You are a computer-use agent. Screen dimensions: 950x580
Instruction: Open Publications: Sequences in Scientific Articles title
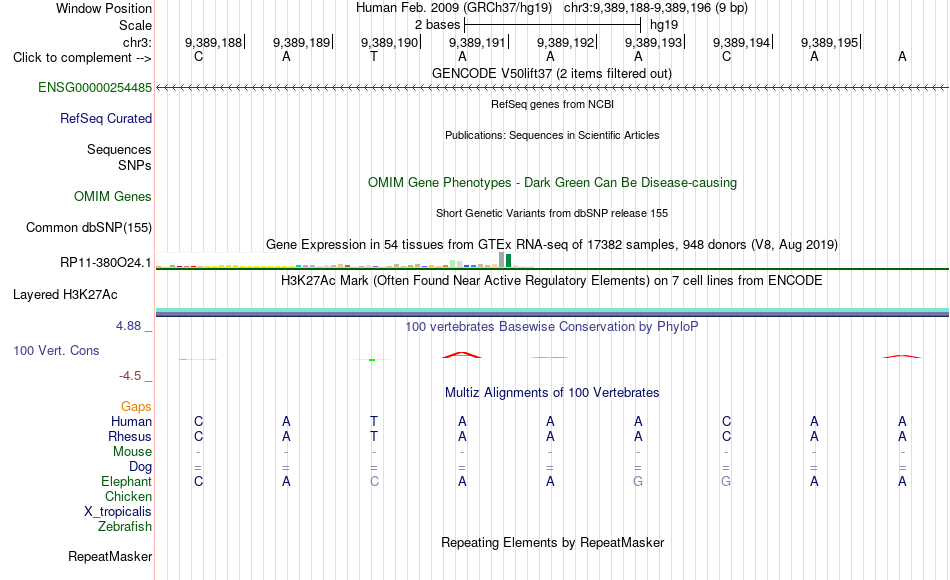click(x=552, y=135)
